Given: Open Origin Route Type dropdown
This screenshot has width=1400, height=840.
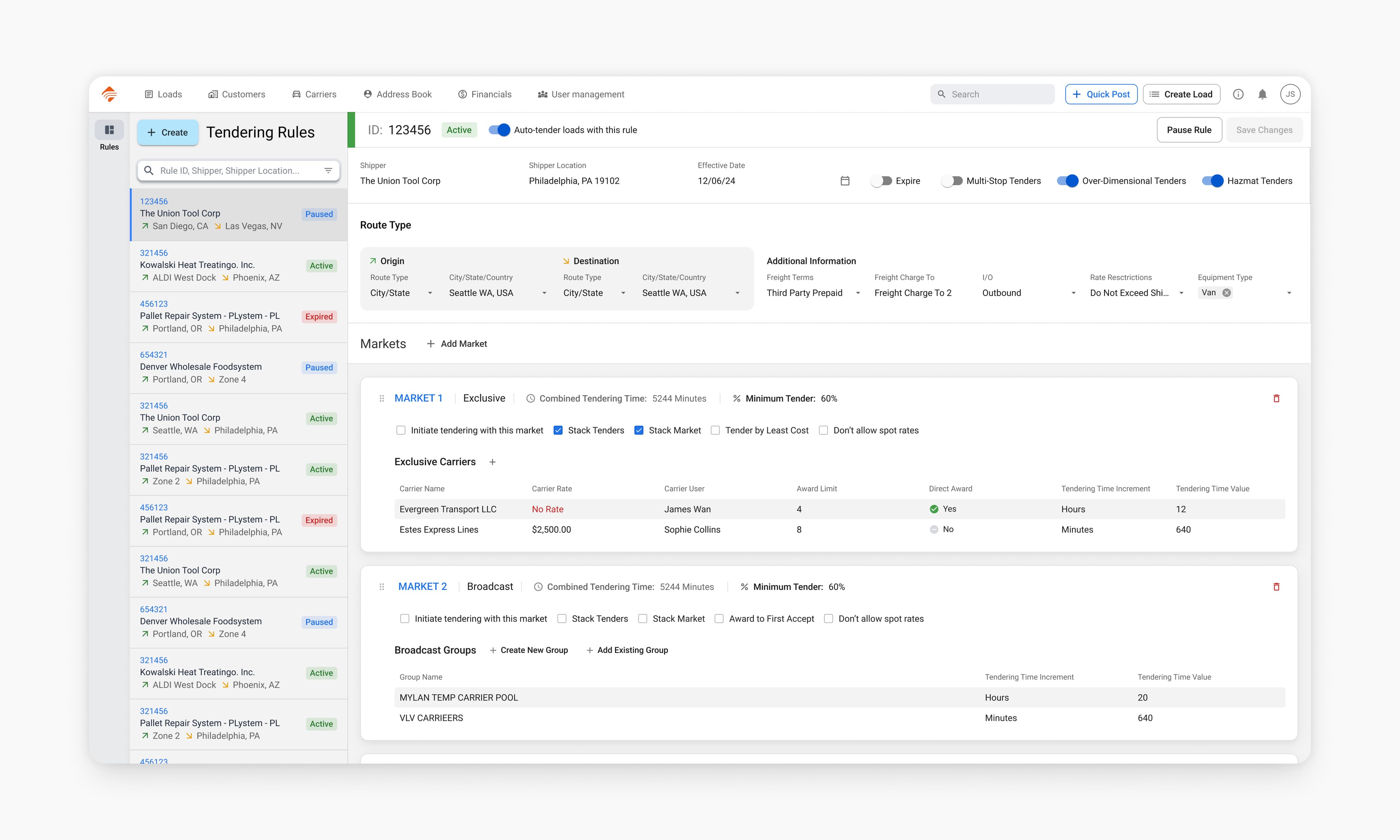Looking at the screenshot, I should pyautogui.click(x=402, y=293).
